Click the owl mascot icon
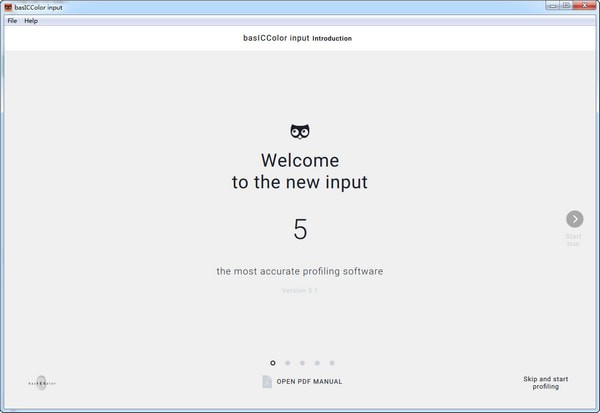Screen dimensions: 600x413 click(x=300, y=131)
